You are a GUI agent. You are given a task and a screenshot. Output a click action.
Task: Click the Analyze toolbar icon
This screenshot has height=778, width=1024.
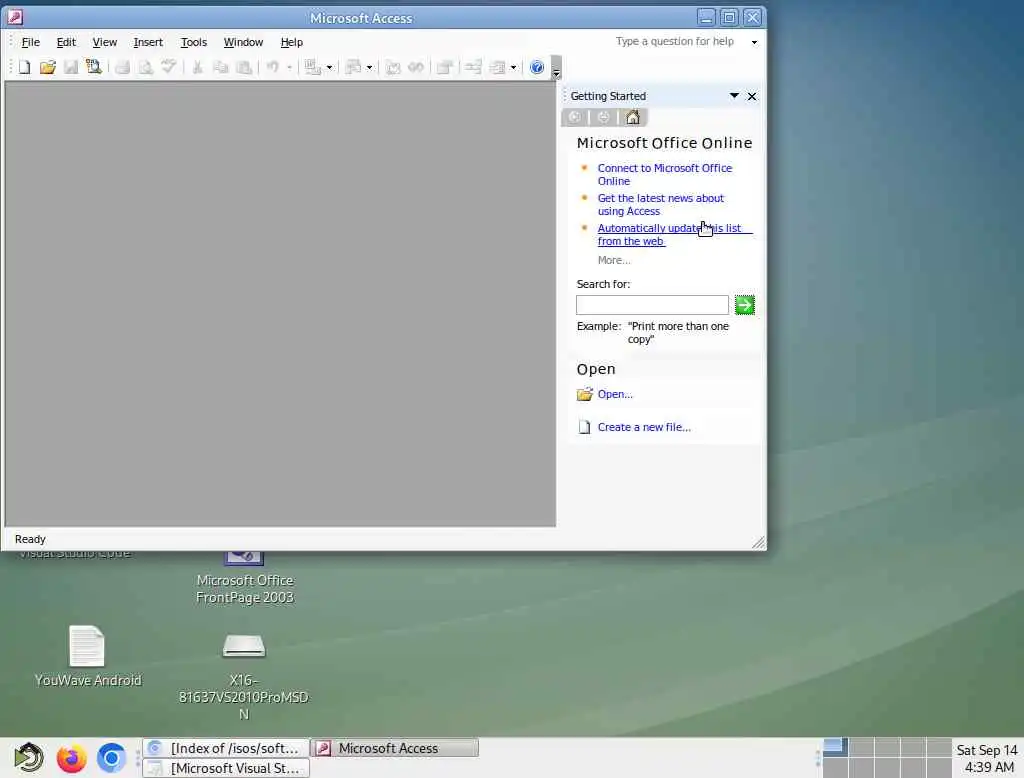(353, 67)
